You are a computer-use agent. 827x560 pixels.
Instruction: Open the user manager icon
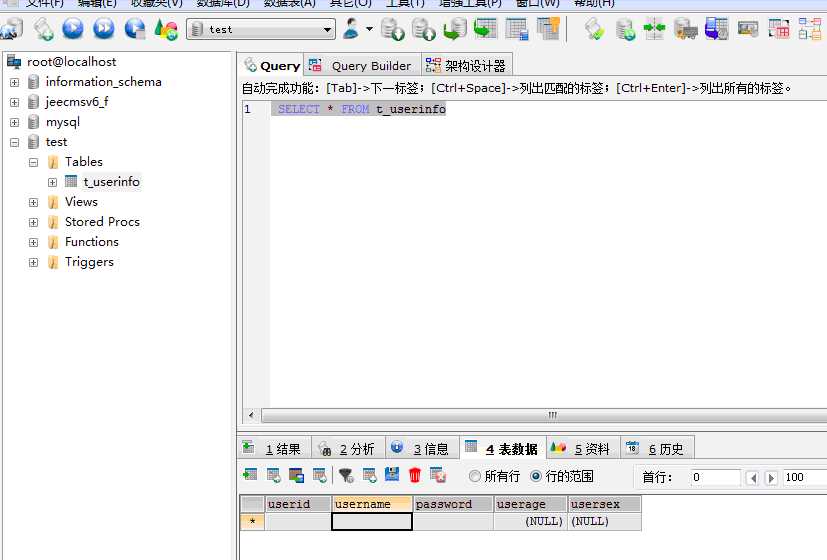tap(351, 29)
